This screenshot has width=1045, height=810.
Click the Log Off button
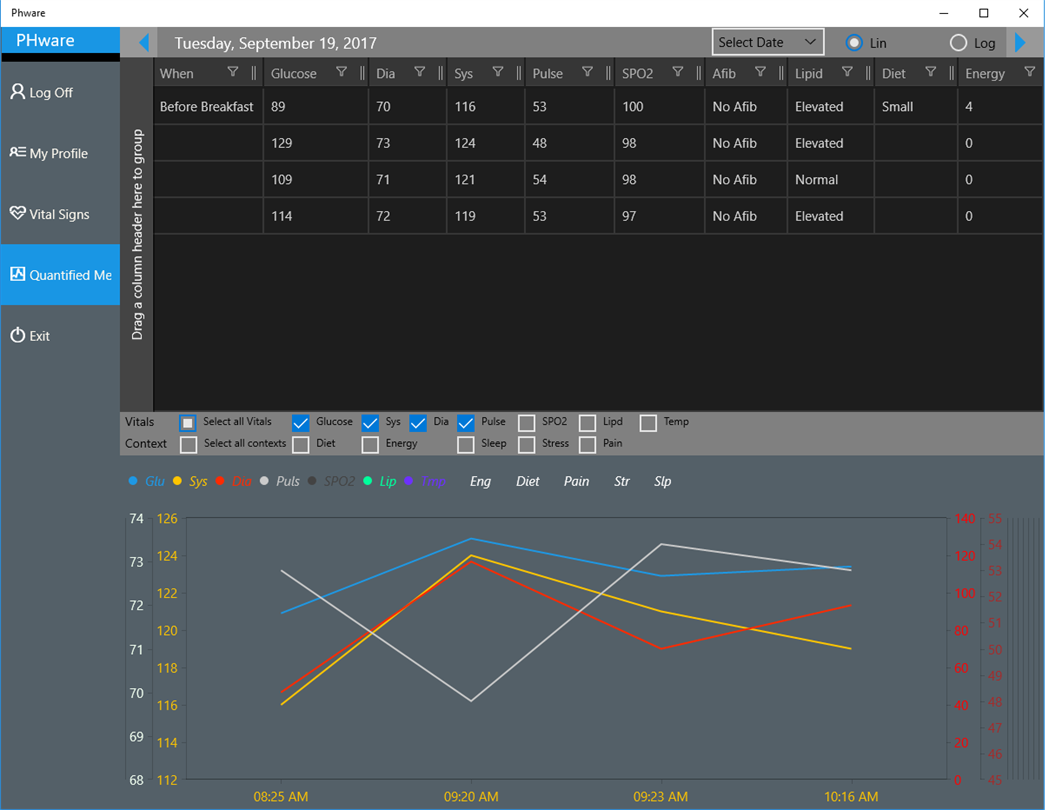click(60, 92)
